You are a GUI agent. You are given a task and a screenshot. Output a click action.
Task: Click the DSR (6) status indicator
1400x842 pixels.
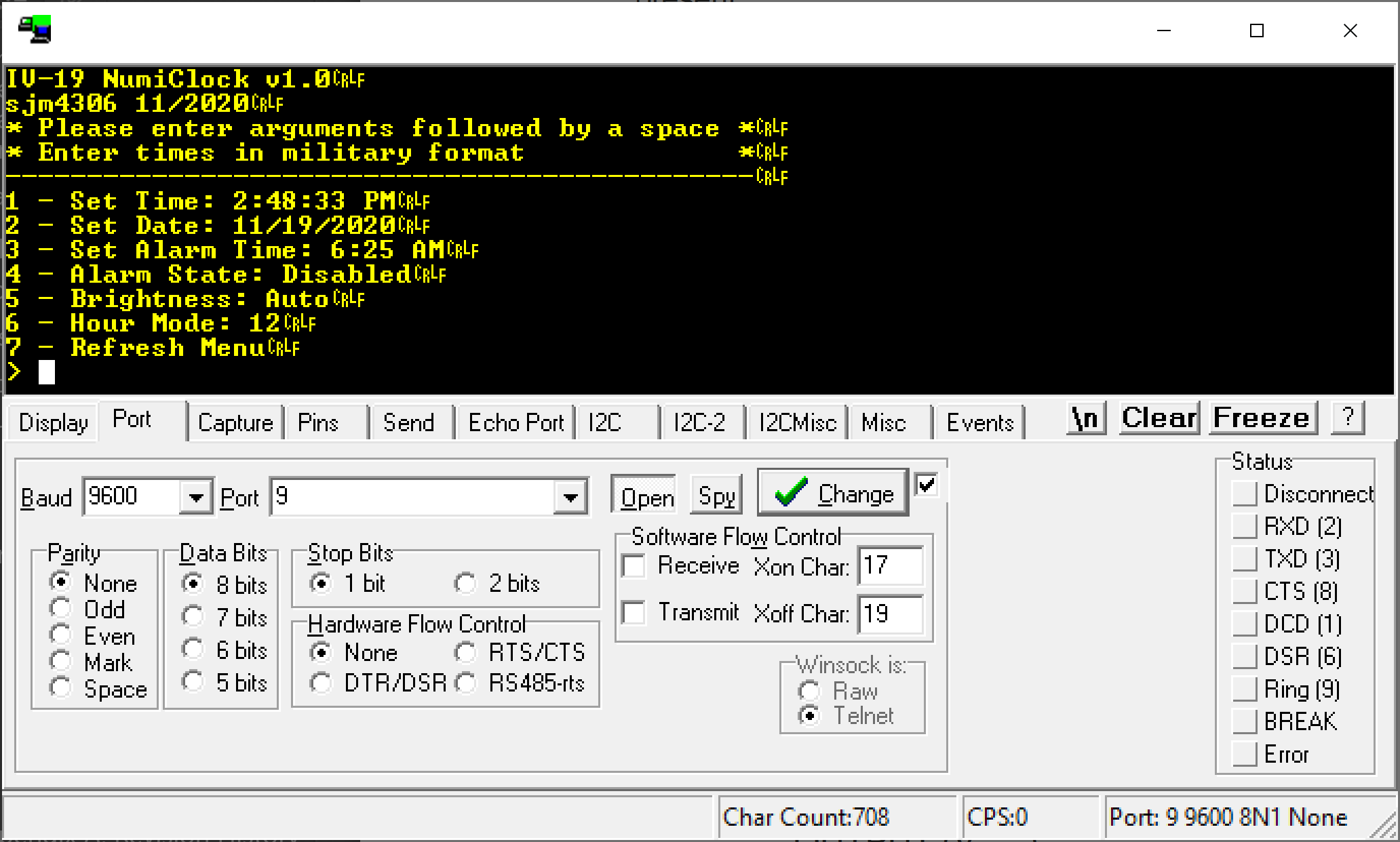click(1245, 656)
